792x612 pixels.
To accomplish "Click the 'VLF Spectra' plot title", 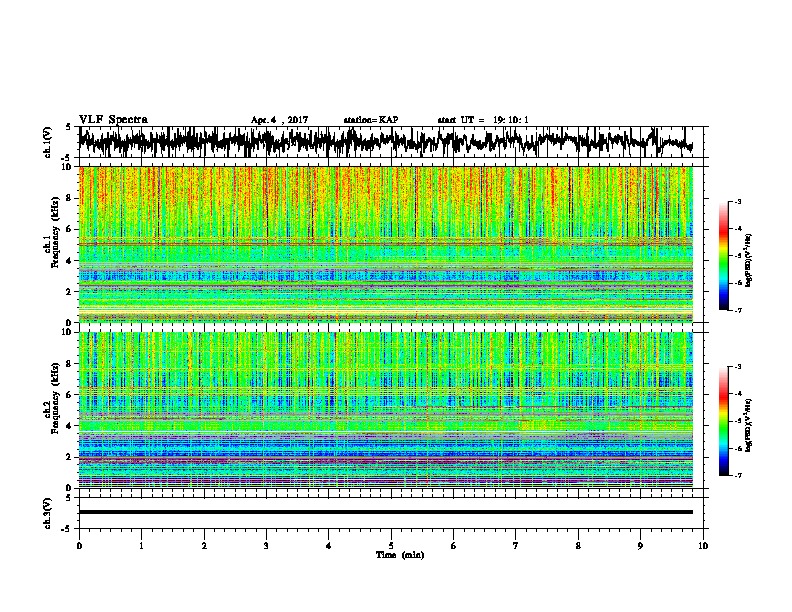I will 113,120.
